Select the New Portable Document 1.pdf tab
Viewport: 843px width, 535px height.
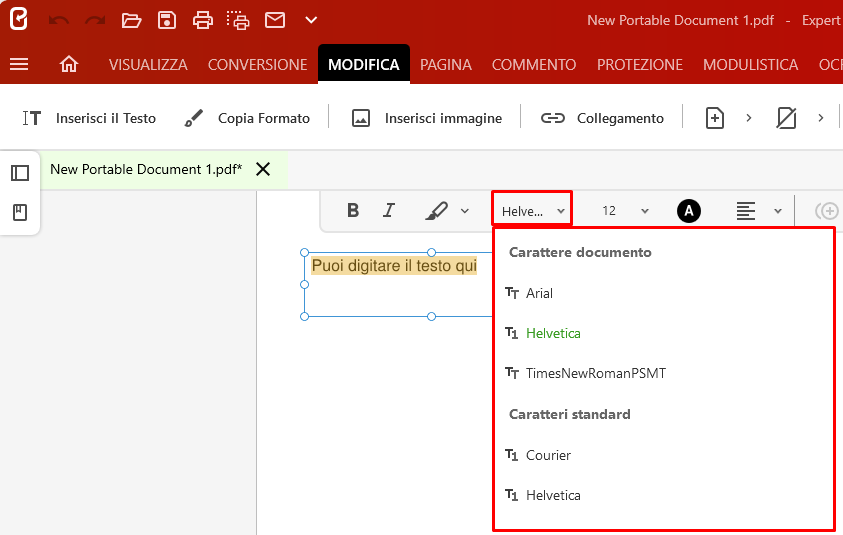coord(146,169)
